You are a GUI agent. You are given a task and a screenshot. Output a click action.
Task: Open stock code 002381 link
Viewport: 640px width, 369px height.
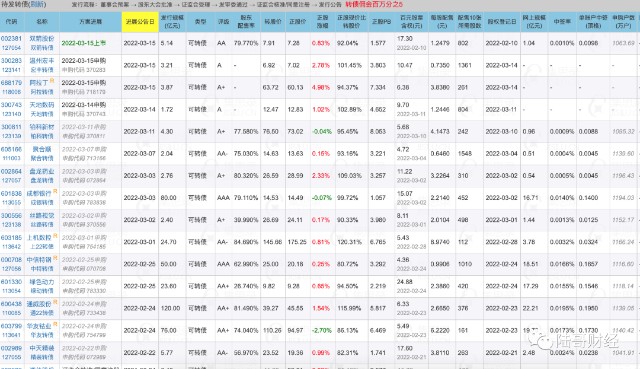click(11, 38)
